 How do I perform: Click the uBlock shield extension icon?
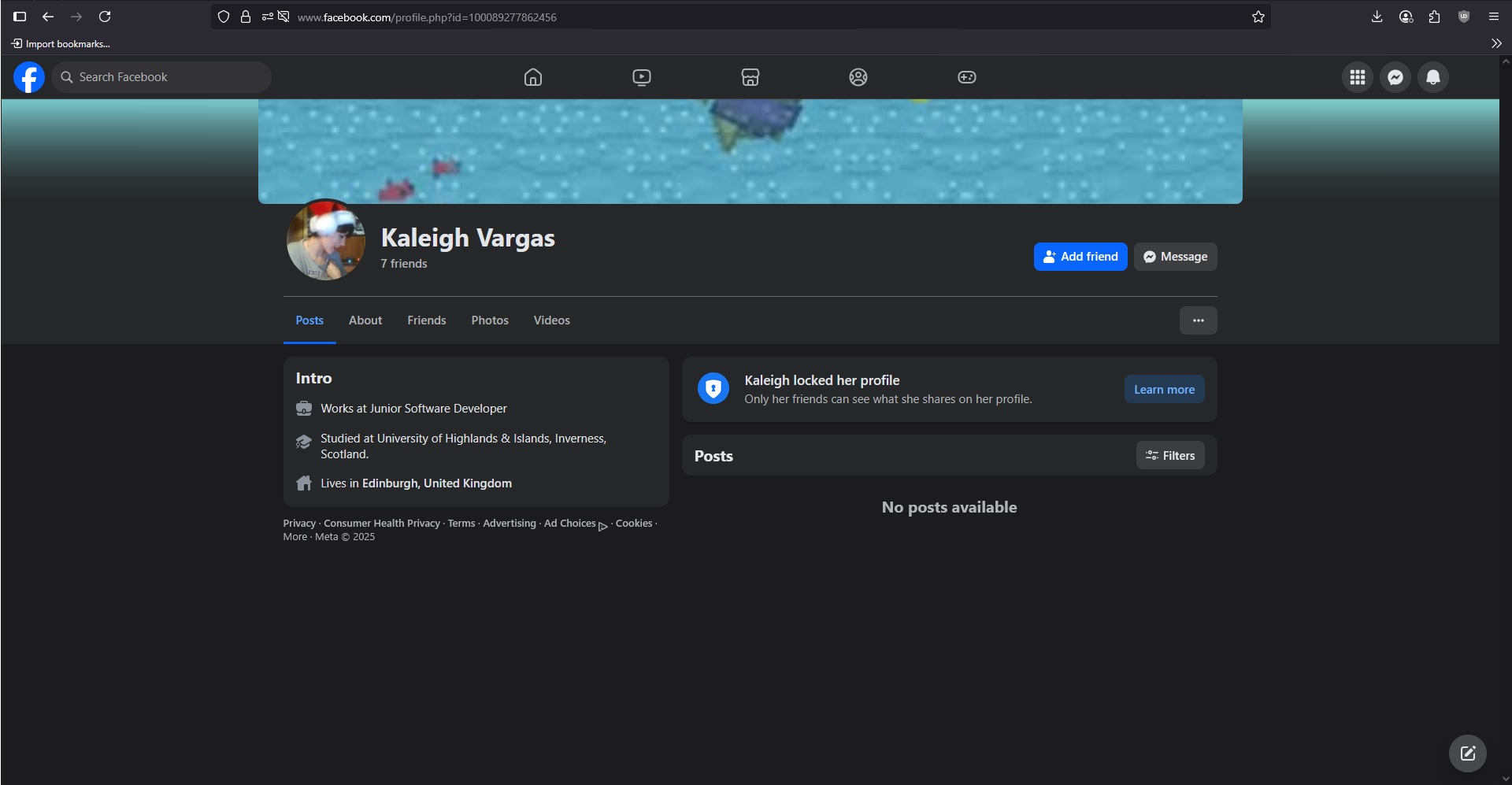(x=1464, y=17)
